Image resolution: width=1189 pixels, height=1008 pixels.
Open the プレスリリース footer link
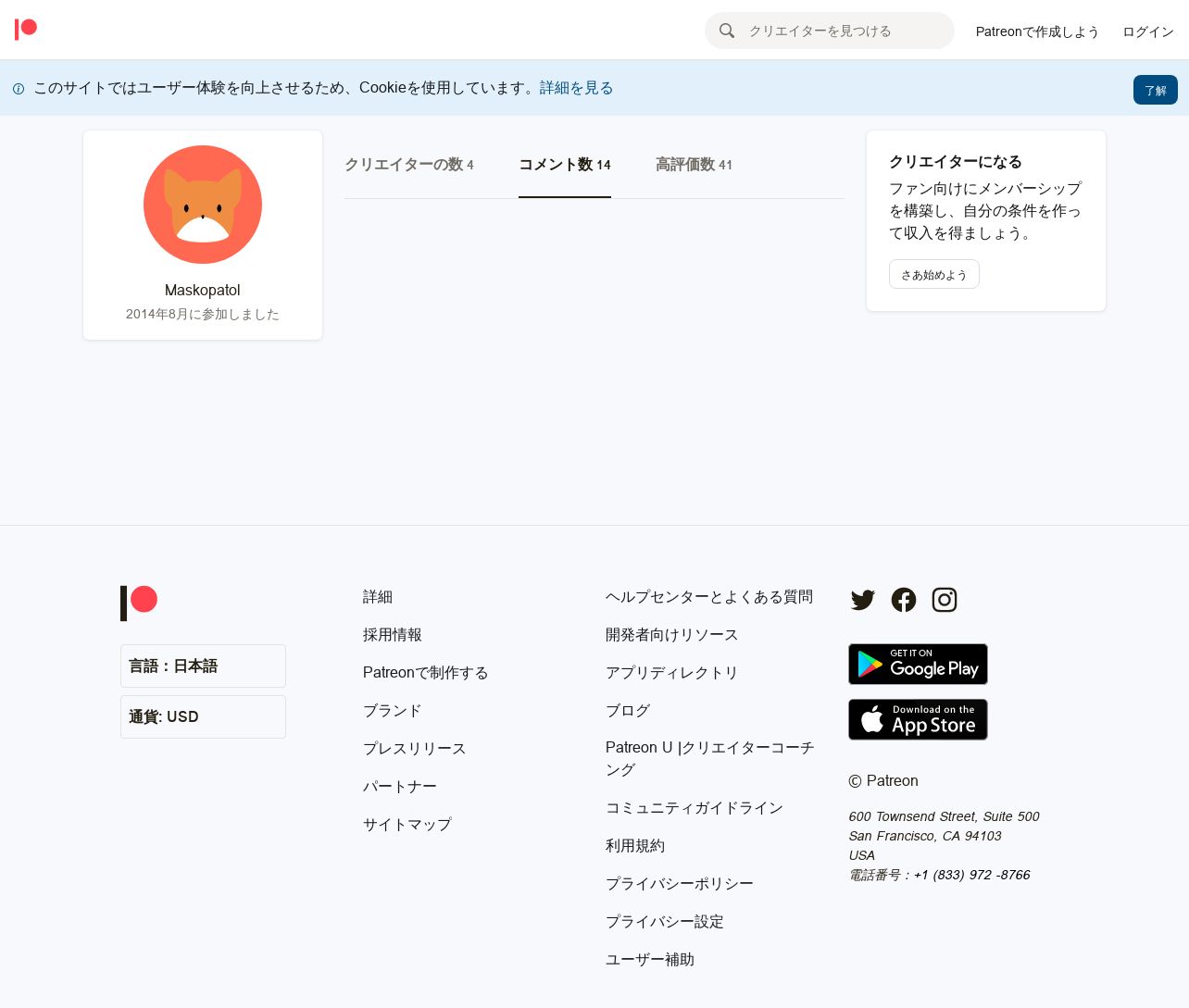[415, 749]
